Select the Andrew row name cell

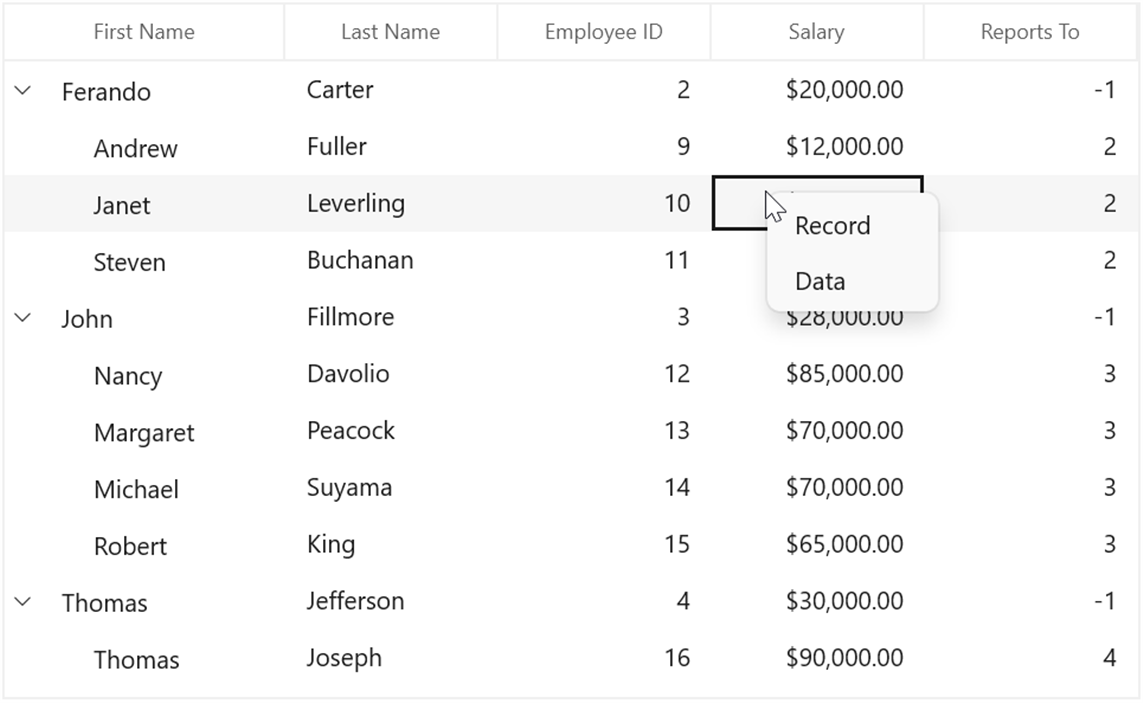pos(144,147)
